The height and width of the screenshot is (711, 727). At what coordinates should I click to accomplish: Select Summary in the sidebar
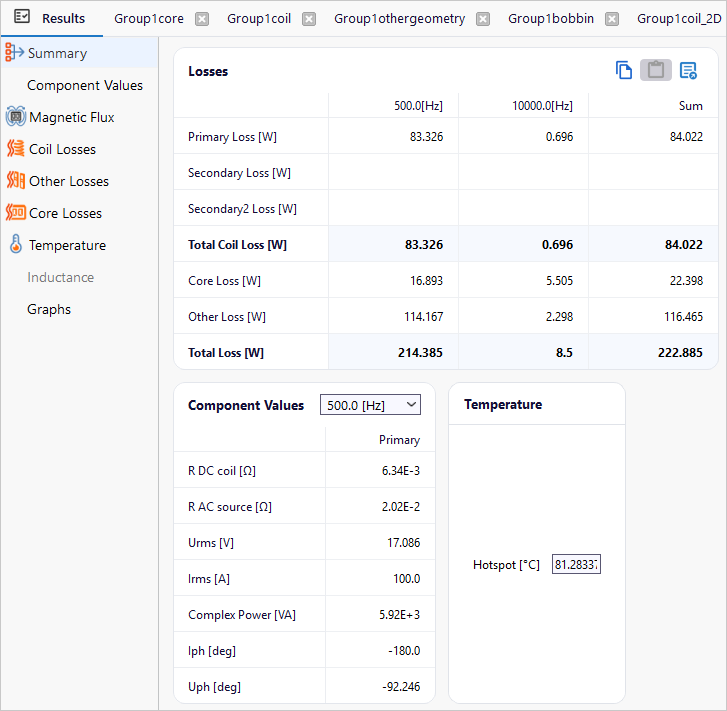click(79, 53)
